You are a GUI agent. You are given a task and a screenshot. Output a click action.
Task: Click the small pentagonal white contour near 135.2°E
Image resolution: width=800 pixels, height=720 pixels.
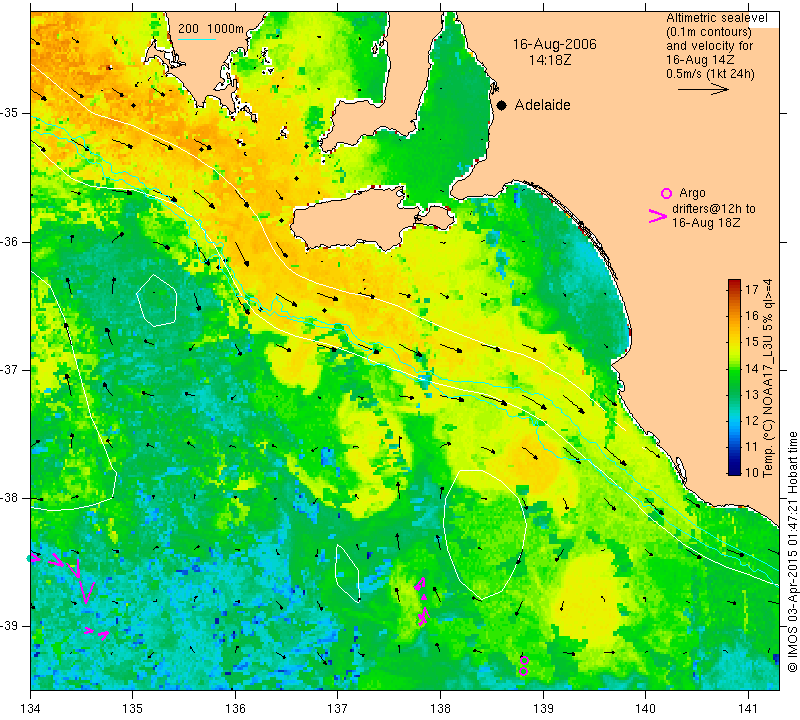tap(157, 300)
